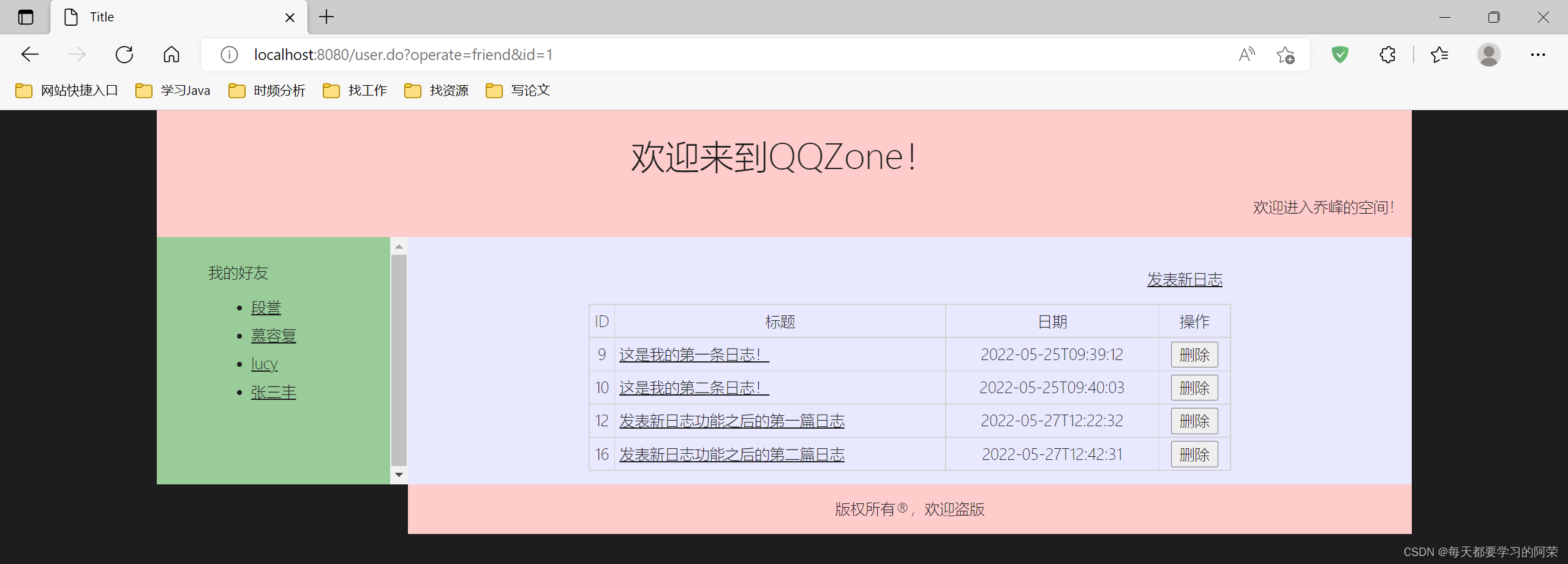Open the user profile avatar

coord(1488,55)
